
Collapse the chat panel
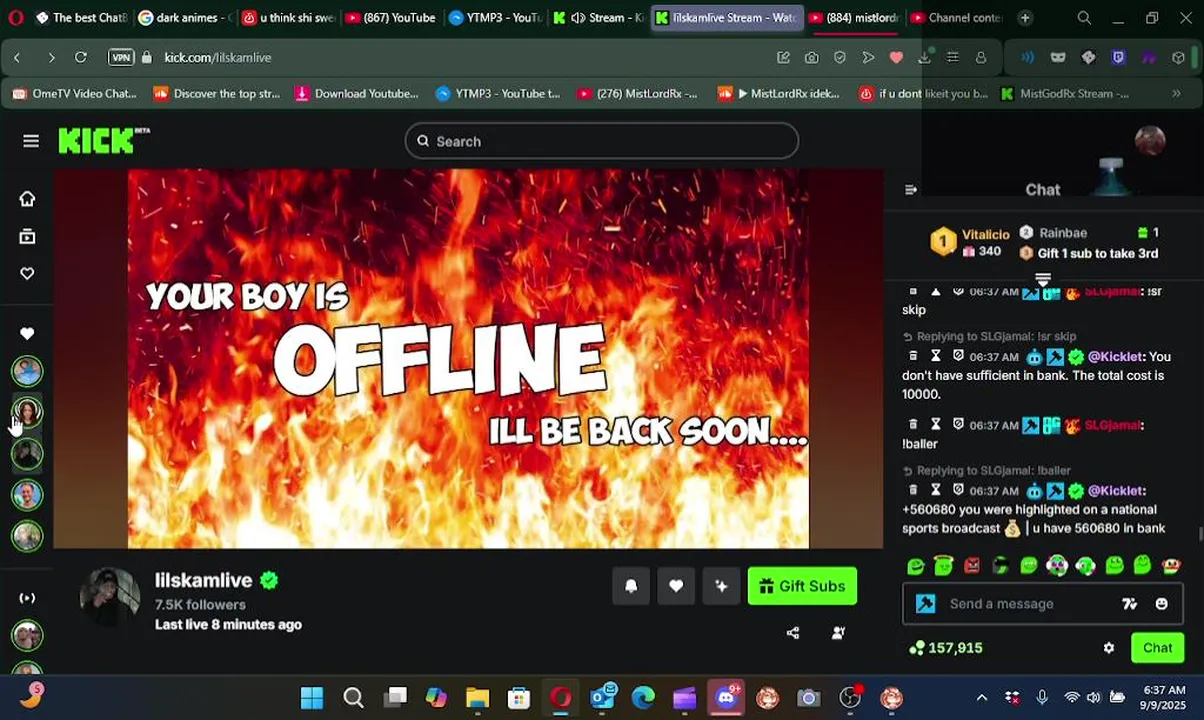[911, 190]
